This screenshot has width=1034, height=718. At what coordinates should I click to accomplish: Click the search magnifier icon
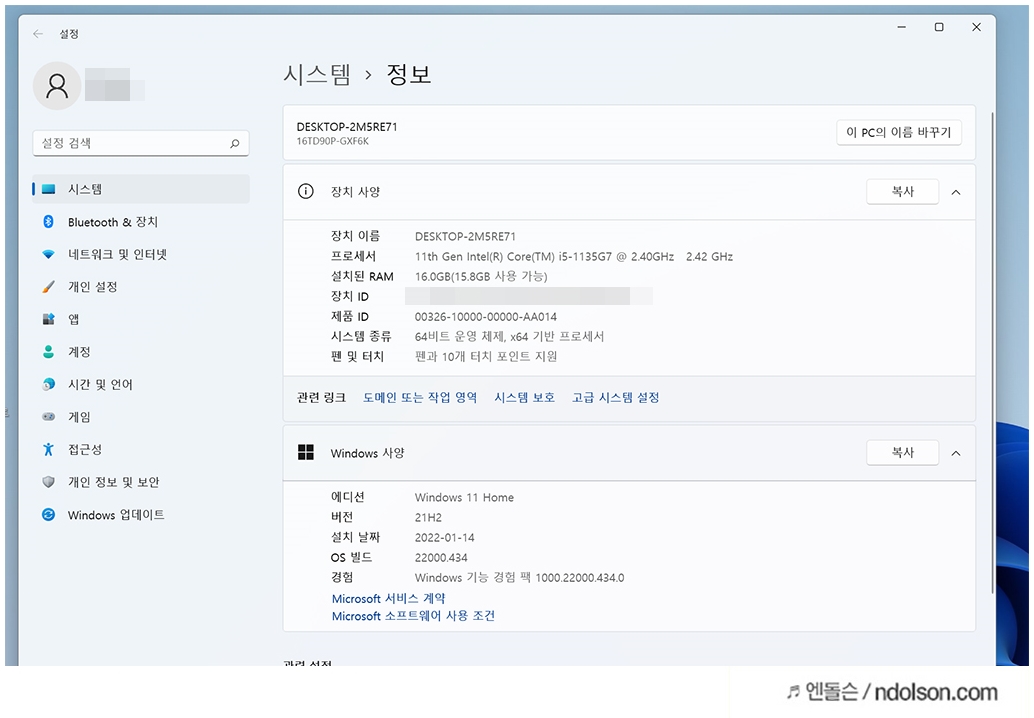[x=234, y=143]
